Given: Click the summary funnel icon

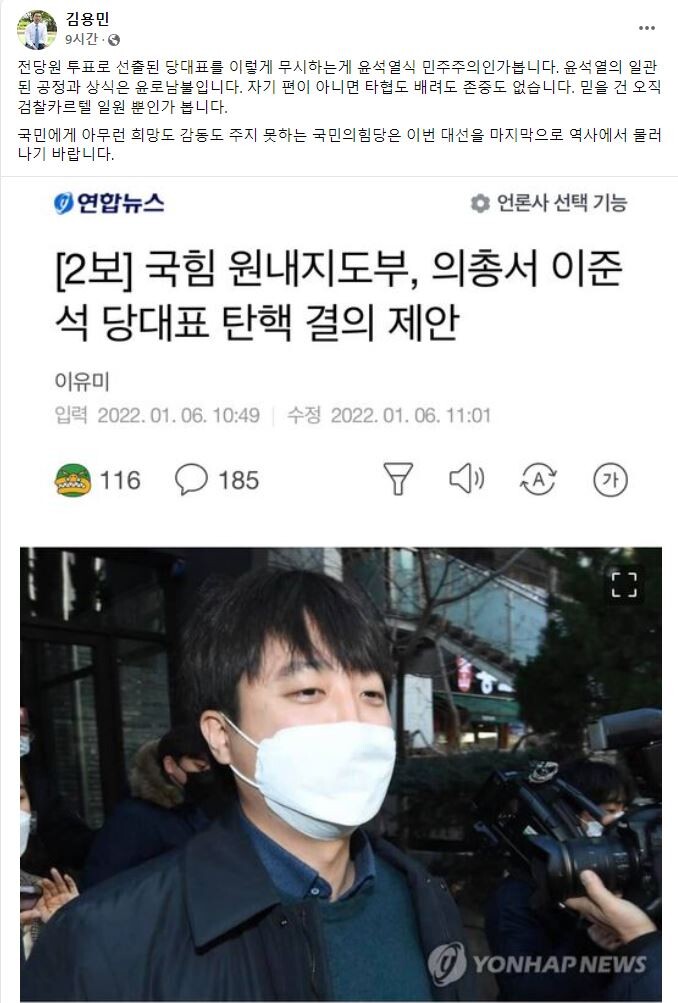Looking at the screenshot, I should (398, 478).
